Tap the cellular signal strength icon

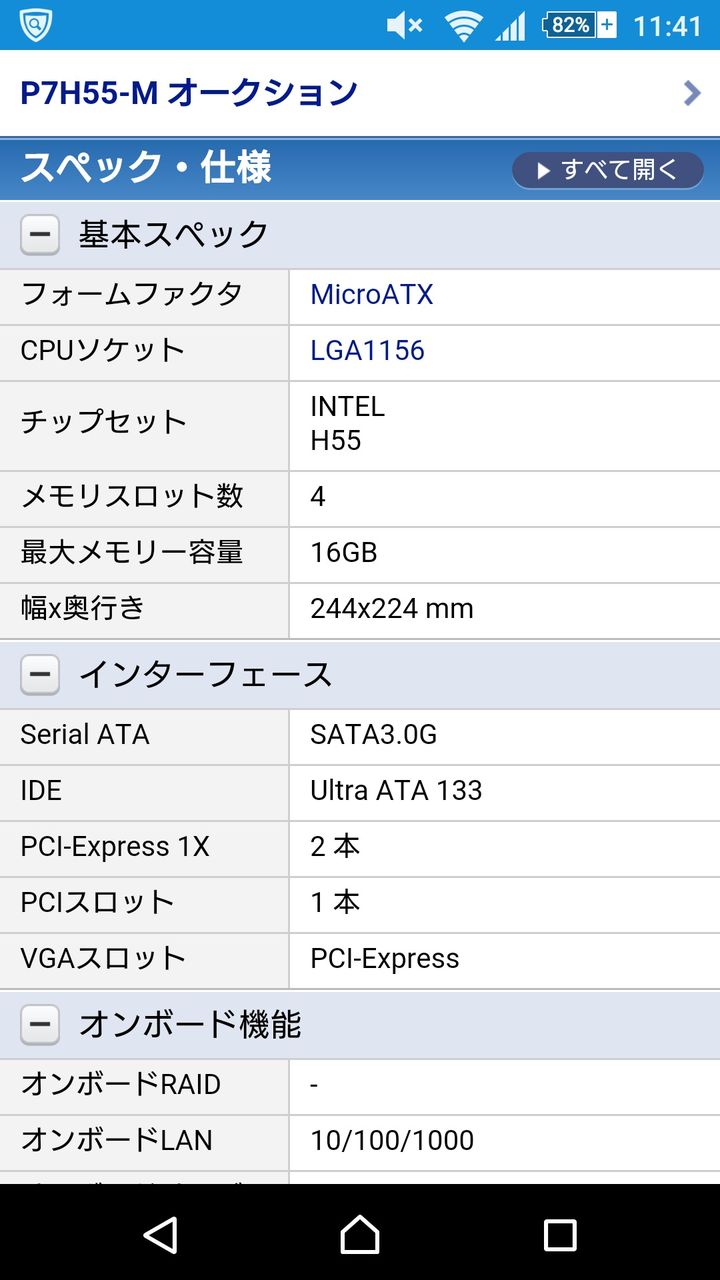510,26
